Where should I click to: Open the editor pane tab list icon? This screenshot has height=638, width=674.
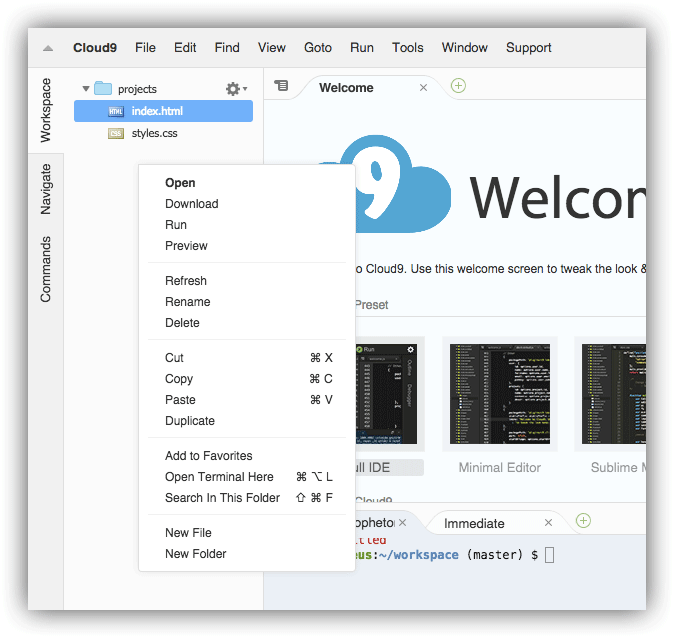(281, 85)
